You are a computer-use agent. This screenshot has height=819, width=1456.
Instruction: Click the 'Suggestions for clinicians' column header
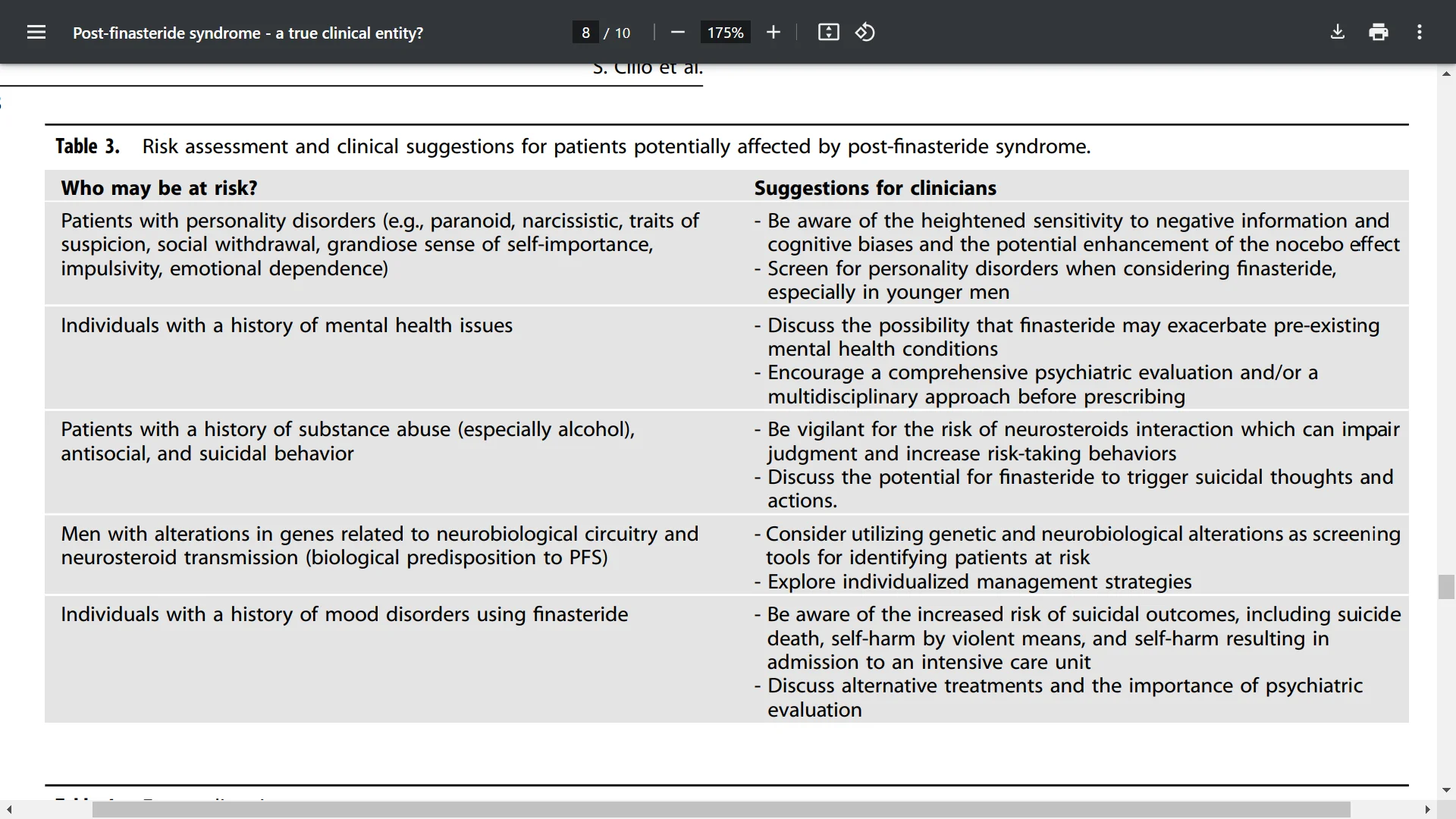pos(875,188)
